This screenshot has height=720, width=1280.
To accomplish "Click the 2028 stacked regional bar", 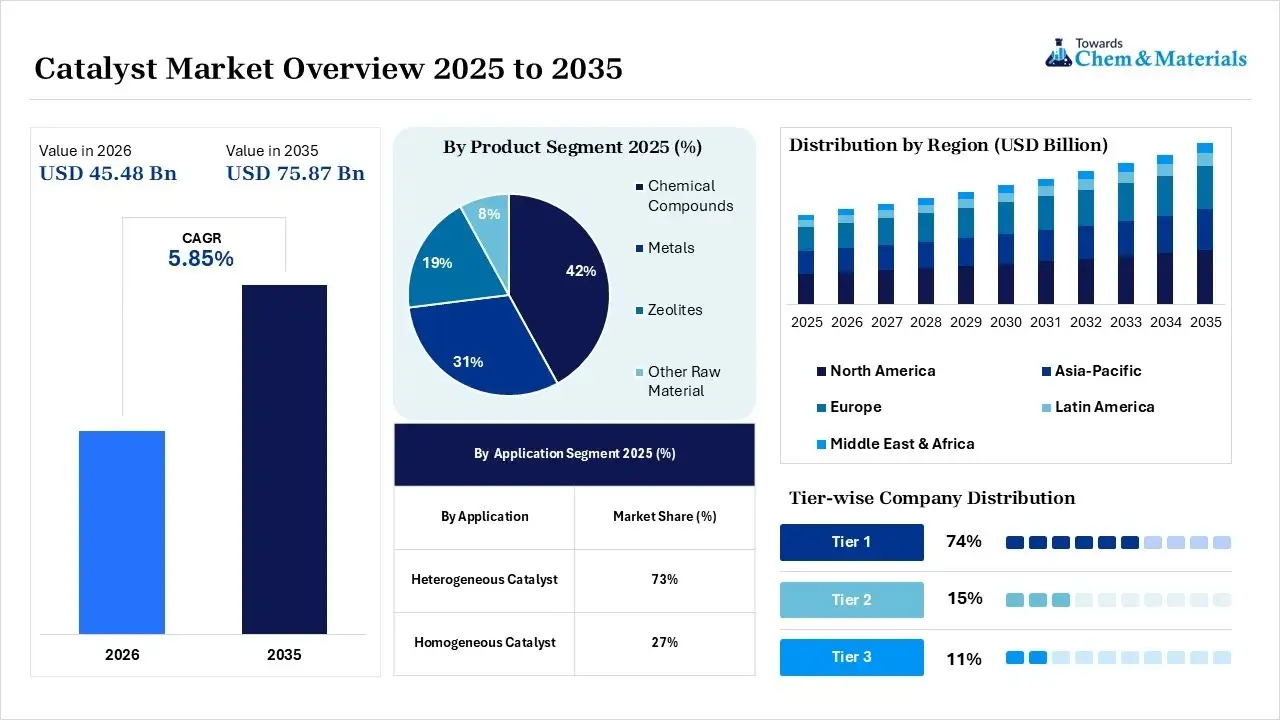I will [x=926, y=251].
